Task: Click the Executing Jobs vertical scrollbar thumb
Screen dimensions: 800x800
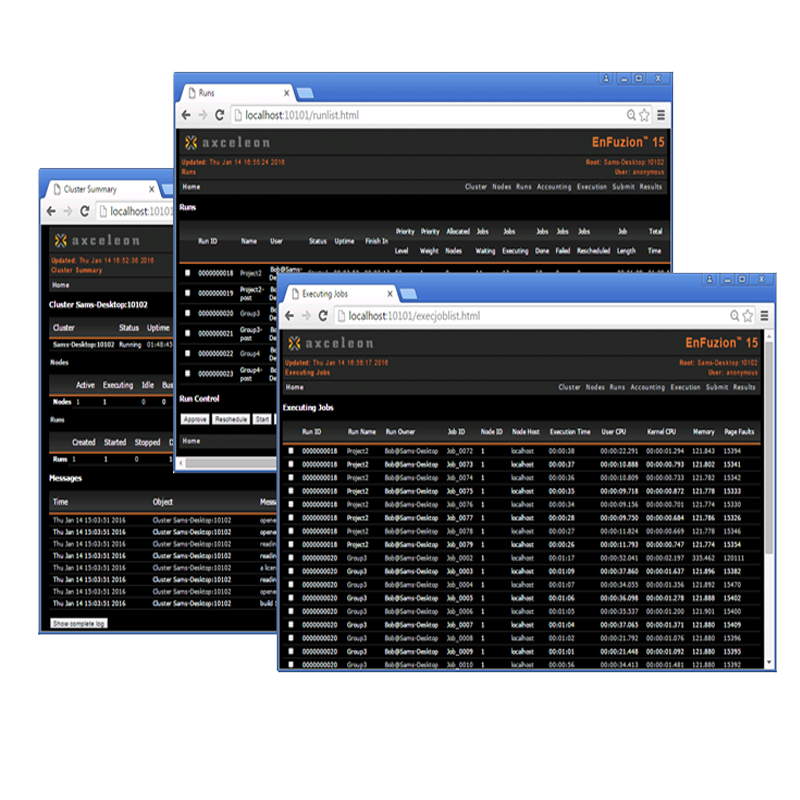Action: coord(769,447)
